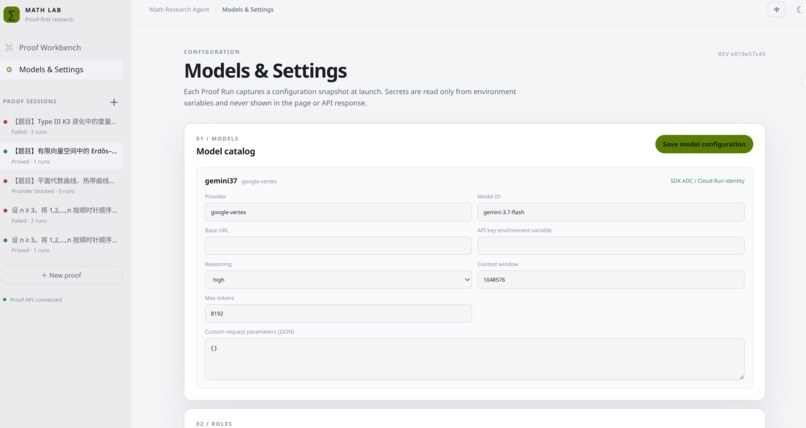Viewport: 806px width, 428px height.
Task: Click Save model configuration
Action: (x=704, y=144)
